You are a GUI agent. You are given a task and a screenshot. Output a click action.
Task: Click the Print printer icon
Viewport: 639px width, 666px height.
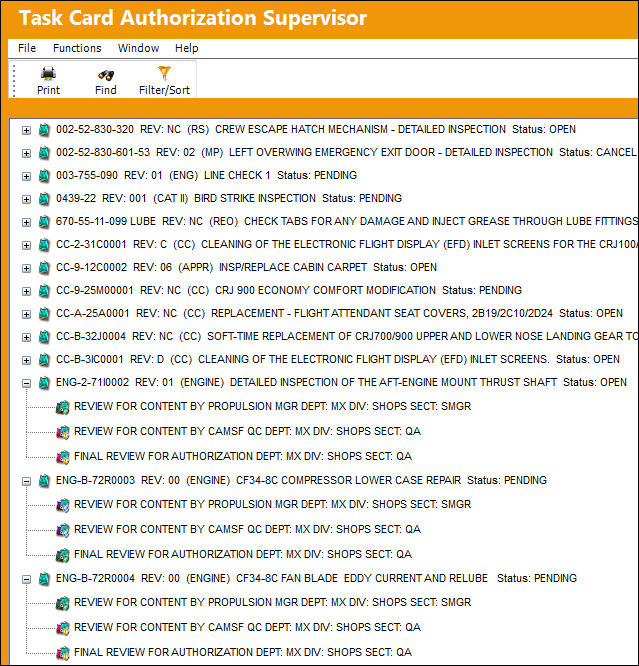pyautogui.click(x=48, y=73)
